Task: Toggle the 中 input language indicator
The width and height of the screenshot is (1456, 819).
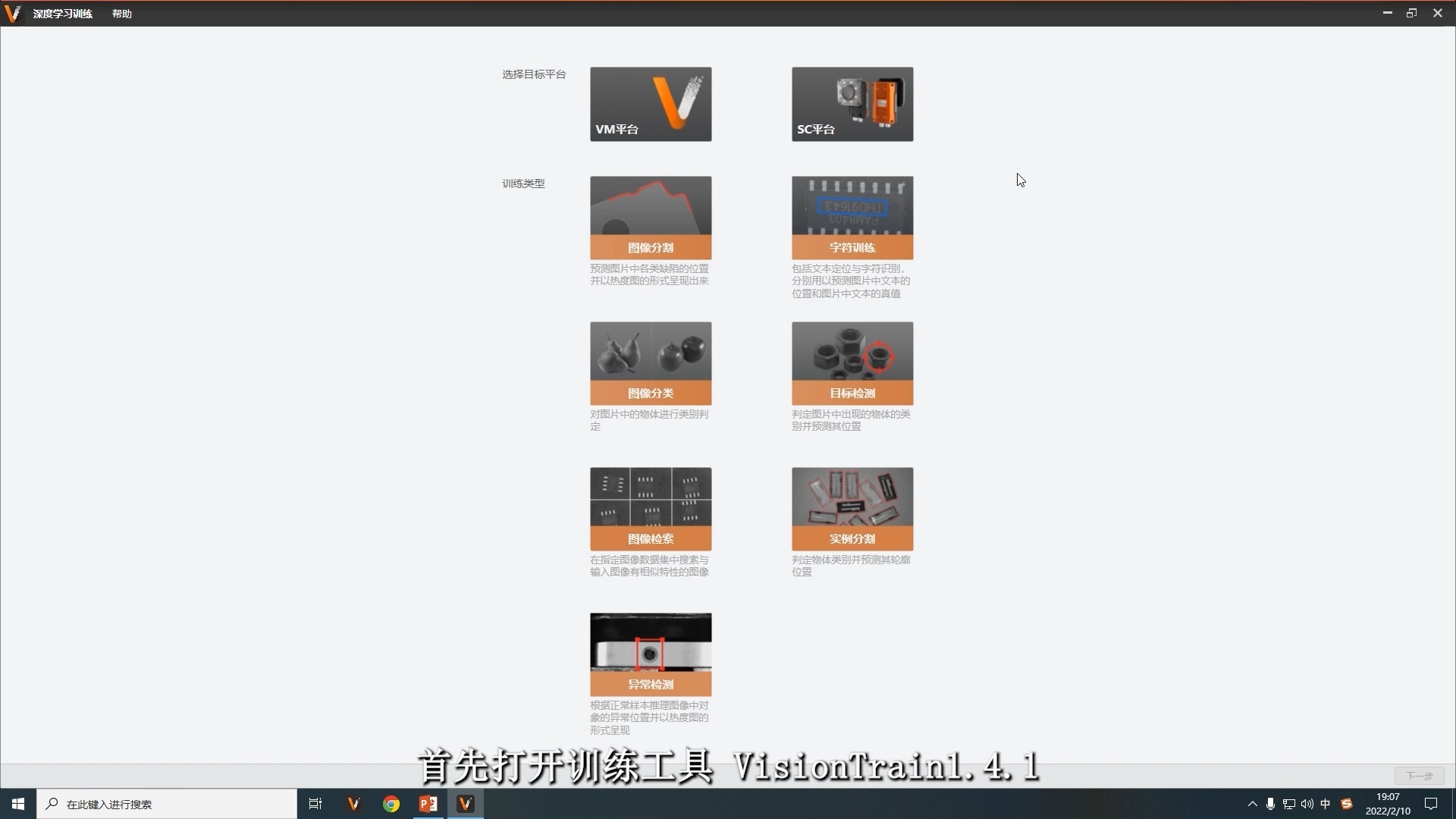Action: tap(1325, 804)
